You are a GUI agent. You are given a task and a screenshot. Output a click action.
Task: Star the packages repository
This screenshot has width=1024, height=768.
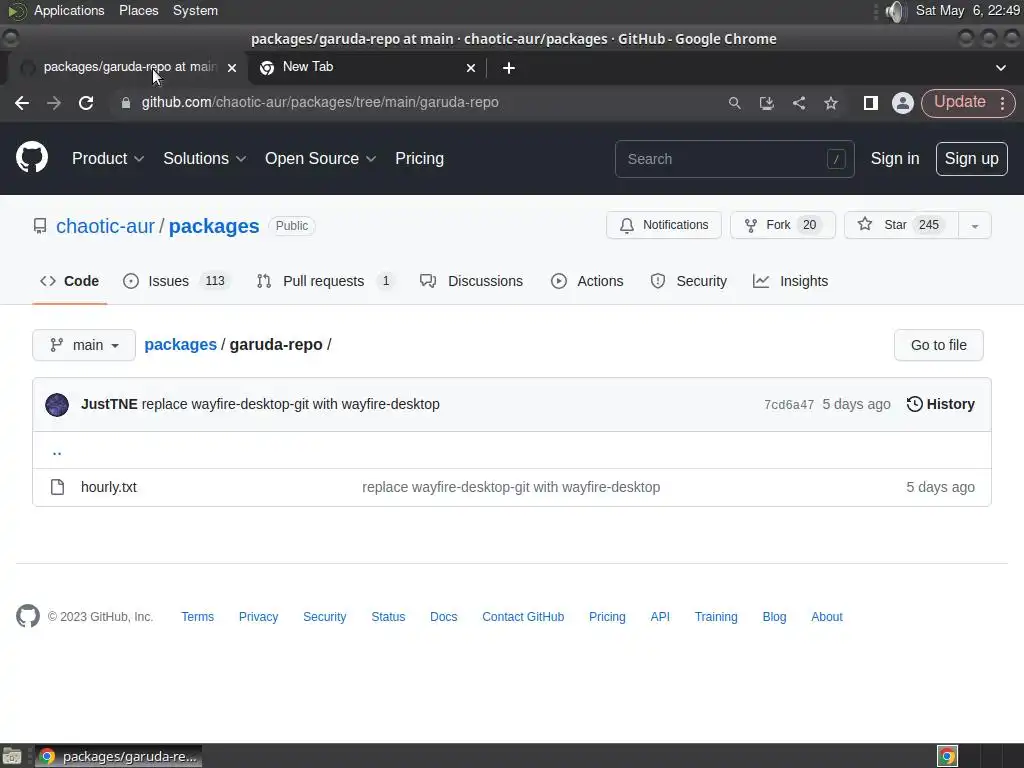[x=901, y=225]
